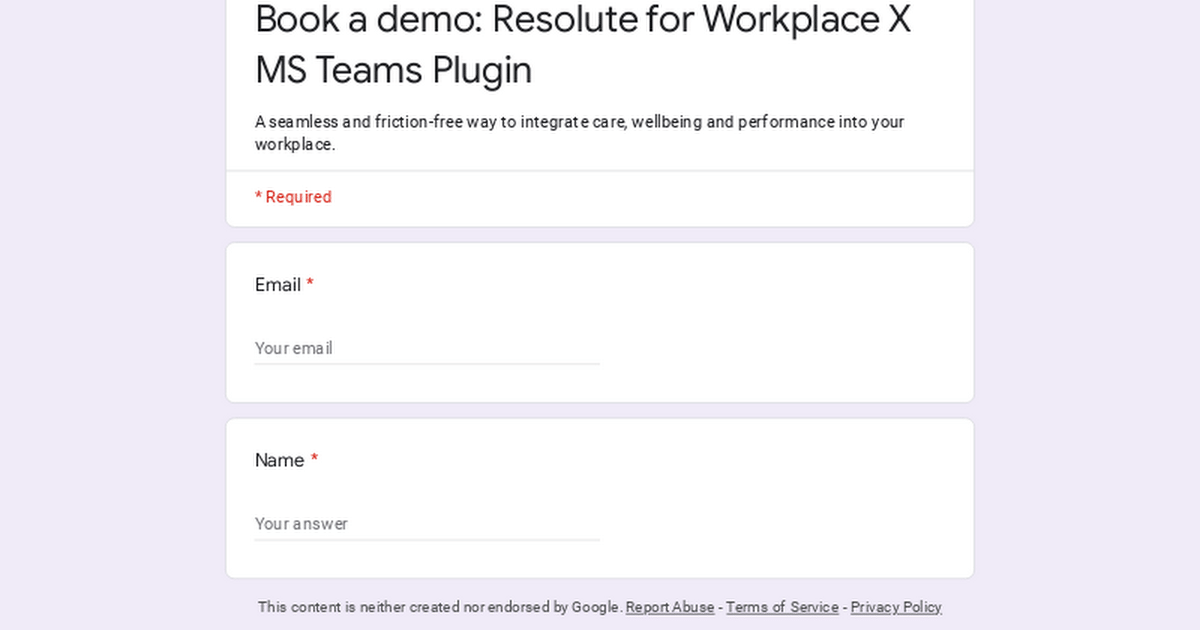Viewport: 1200px width, 630px height.
Task: Click the Name question label
Action: click(x=279, y=460)
